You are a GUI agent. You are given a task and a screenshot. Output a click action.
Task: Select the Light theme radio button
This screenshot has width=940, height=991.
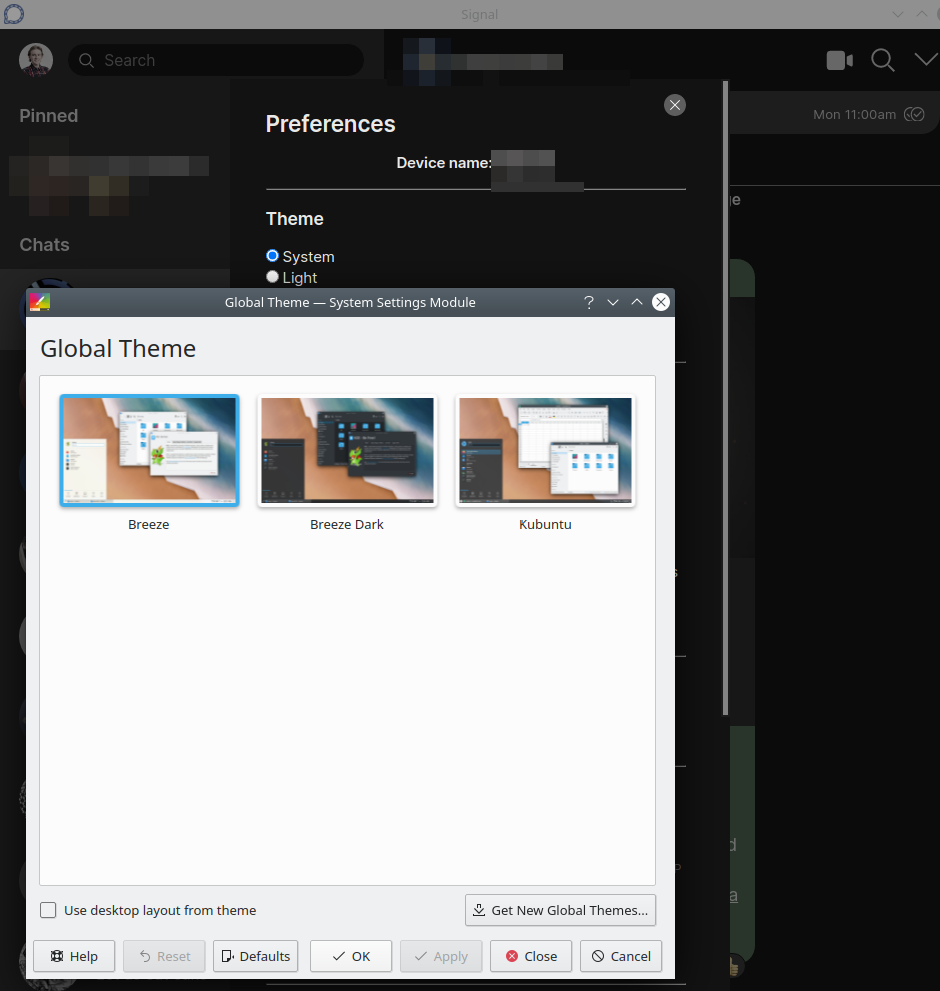tap(272, 277)
